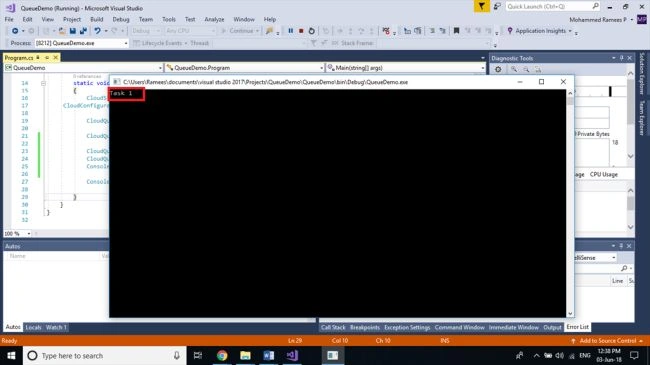Open the QueueDemo.Program class dropdown
Image resolution: width=650 pixels, height=365 pixels.
[245, 68]
